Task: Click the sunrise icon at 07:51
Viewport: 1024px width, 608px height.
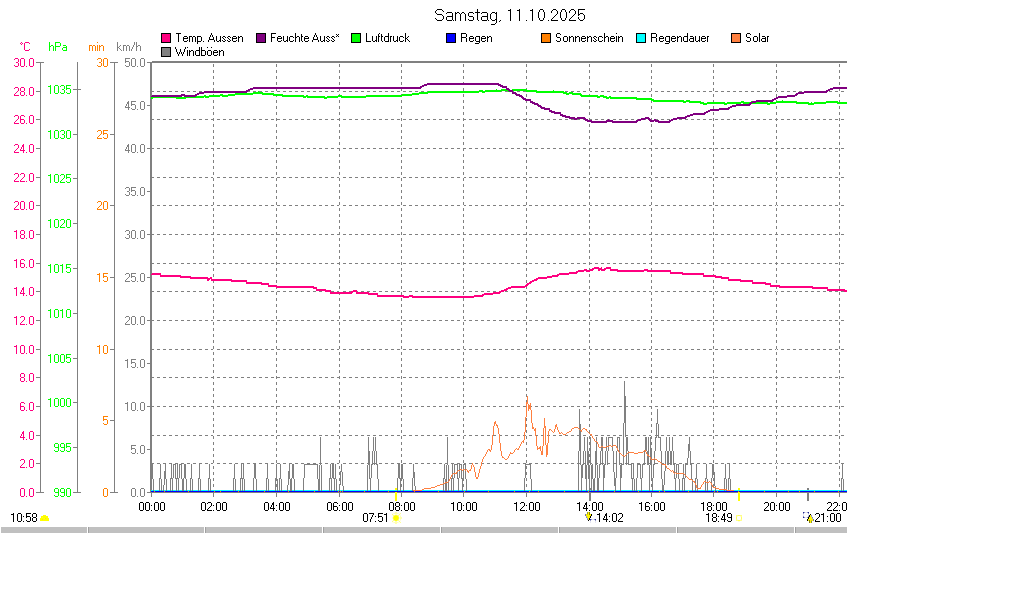Action: 397,518
